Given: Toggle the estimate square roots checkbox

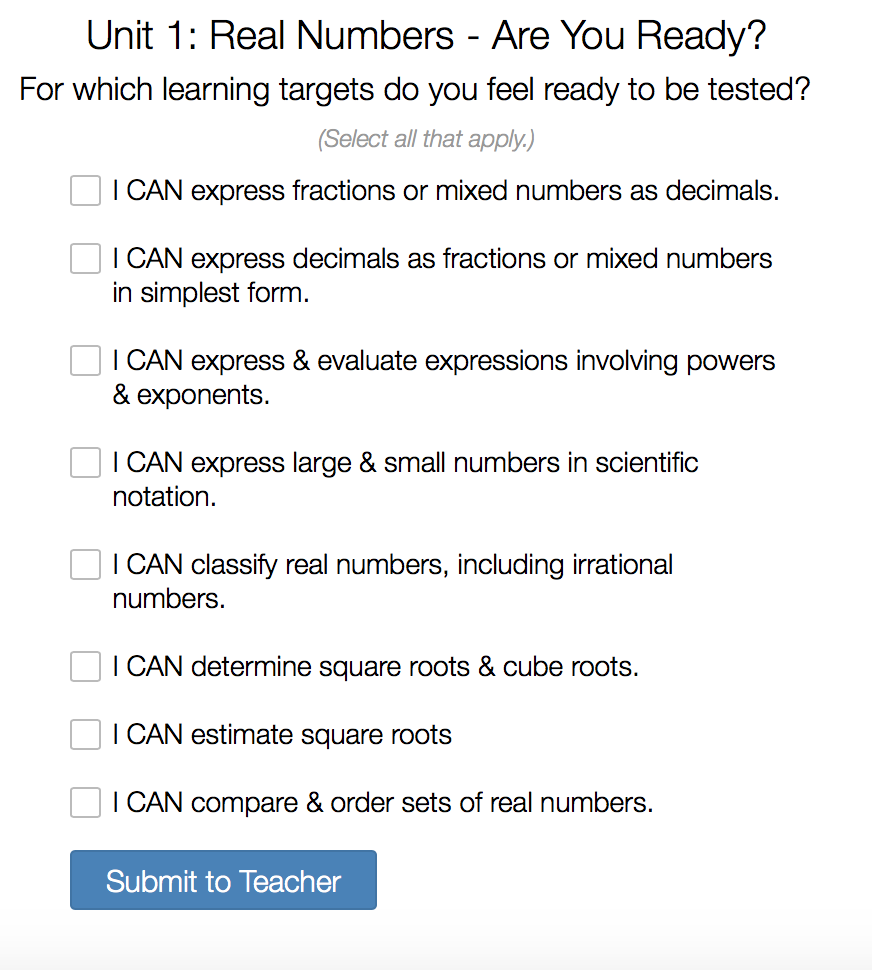Looking at the screenshot, I should pyautogui.click(x=86, y=735).
